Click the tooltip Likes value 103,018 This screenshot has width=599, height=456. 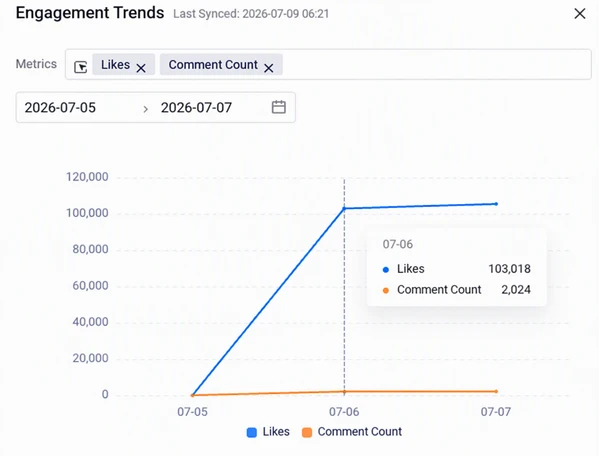(509, 269)
